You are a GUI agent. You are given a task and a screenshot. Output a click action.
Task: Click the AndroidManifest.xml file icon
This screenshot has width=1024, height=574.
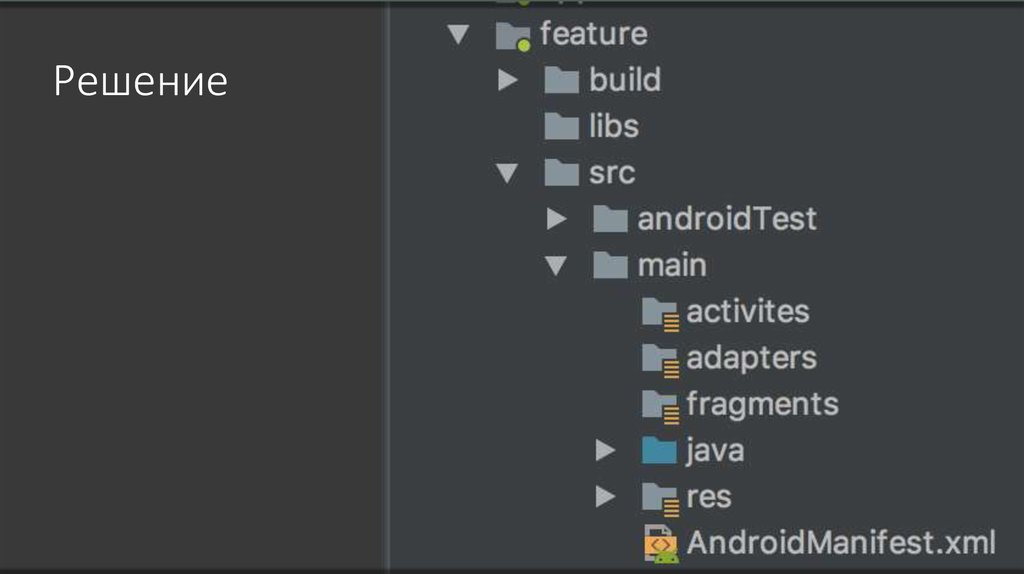pyautogui.click(x=661, y=543)
